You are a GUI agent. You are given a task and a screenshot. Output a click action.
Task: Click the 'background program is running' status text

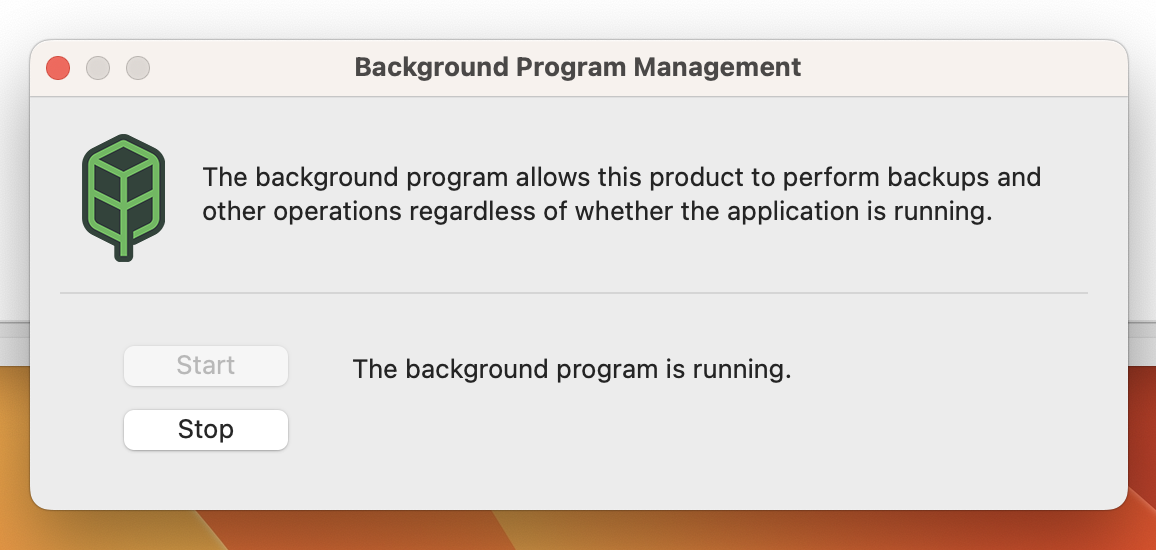[x=571, y=369]
